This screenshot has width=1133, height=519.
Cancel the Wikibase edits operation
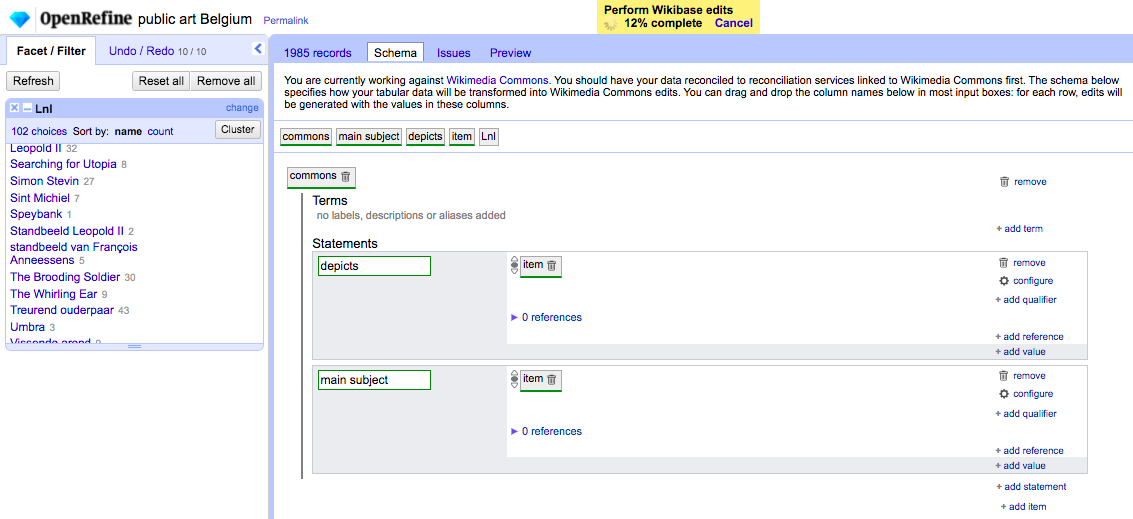733,23
